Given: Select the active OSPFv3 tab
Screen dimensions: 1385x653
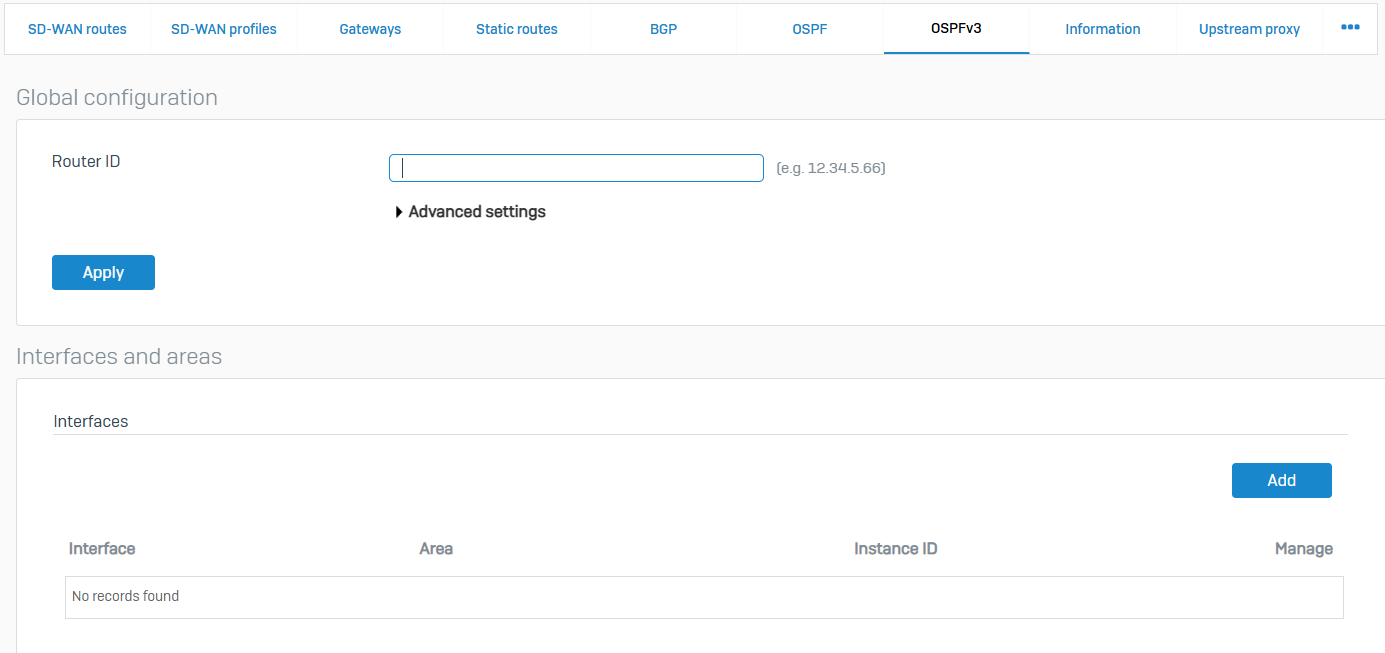Looking at the screenshot, I should tap(955, 29).
